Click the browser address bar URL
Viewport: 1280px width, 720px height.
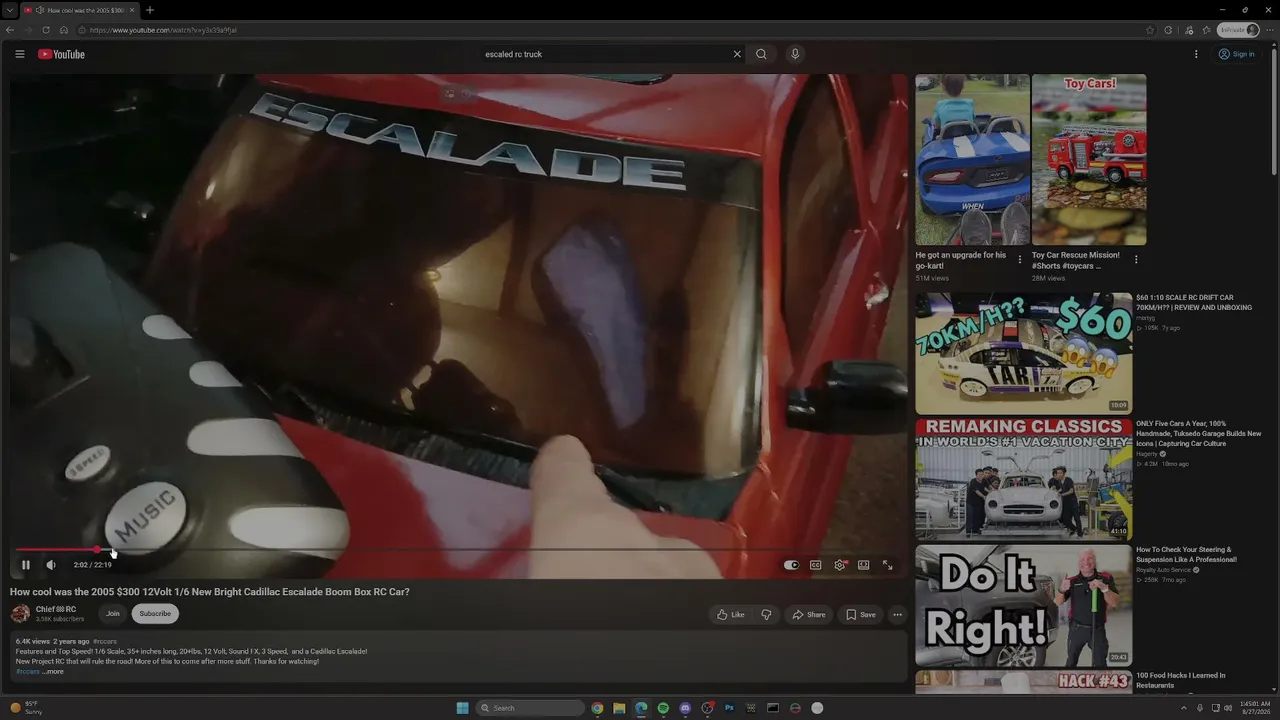[163, 30]
